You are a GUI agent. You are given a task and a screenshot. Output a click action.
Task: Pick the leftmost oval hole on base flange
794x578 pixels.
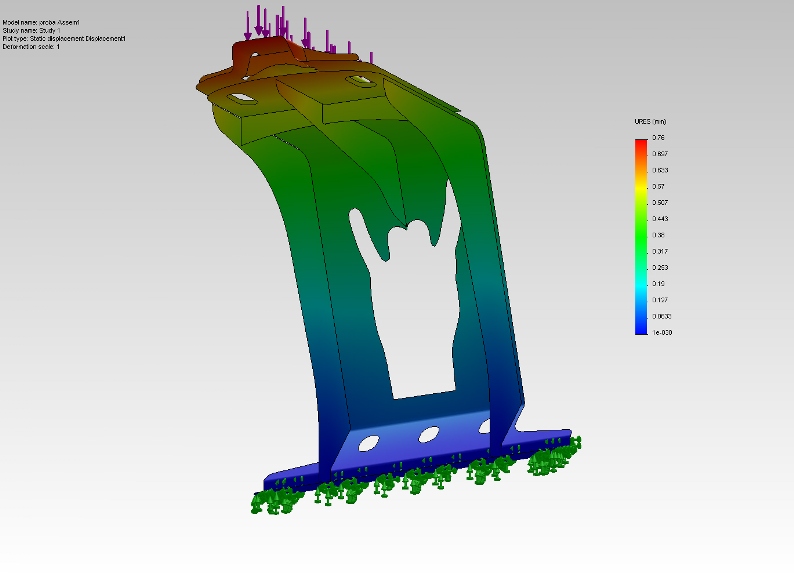point(369,442)
